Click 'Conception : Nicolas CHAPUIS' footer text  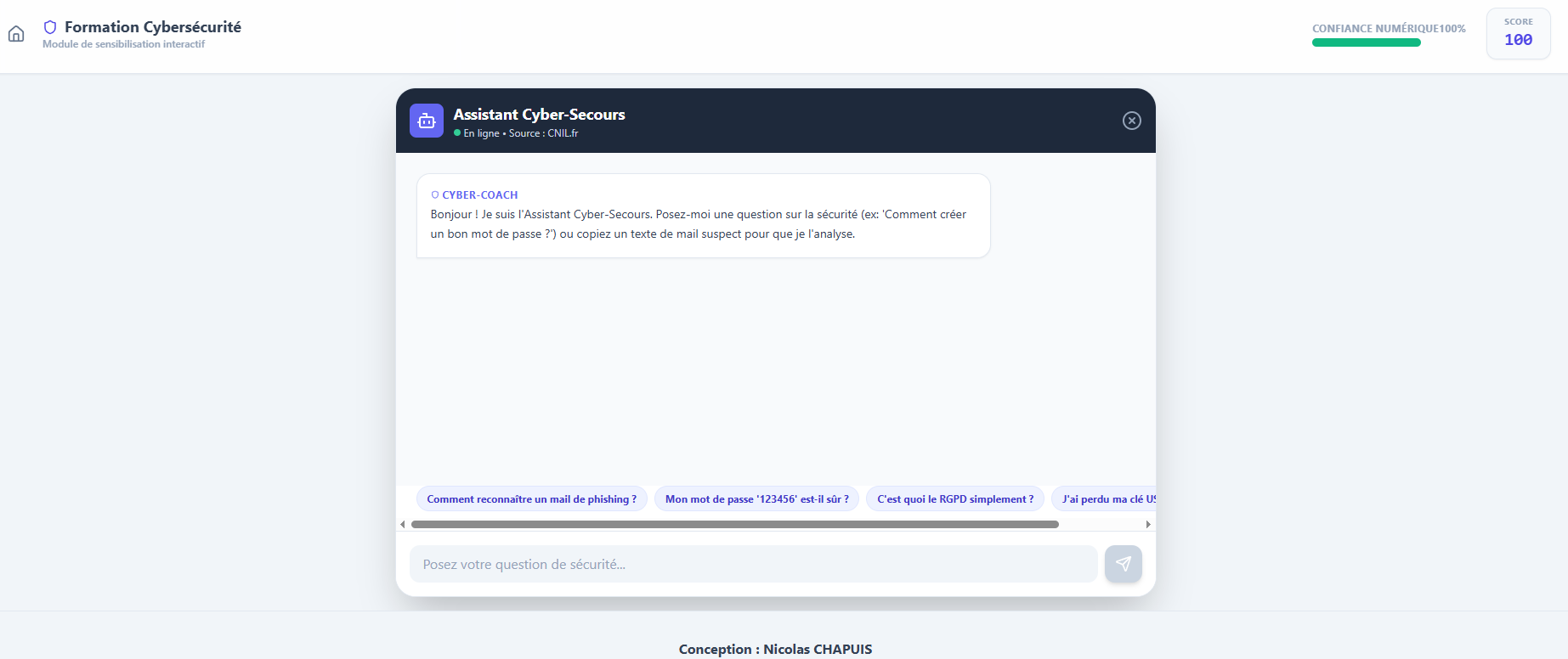[x=776, y=649]
